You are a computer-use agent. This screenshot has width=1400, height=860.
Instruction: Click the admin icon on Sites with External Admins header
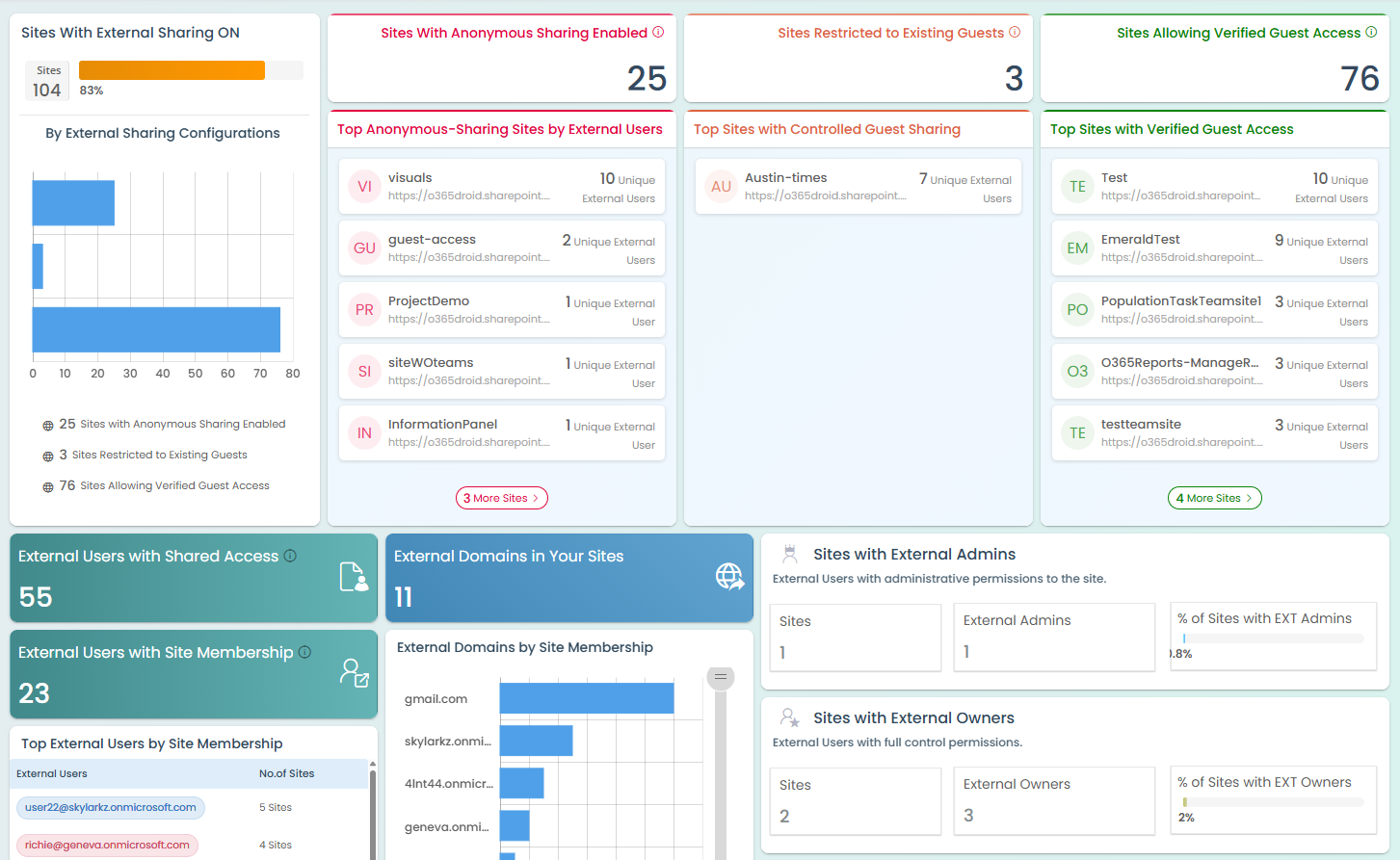[x=790, y=554]
